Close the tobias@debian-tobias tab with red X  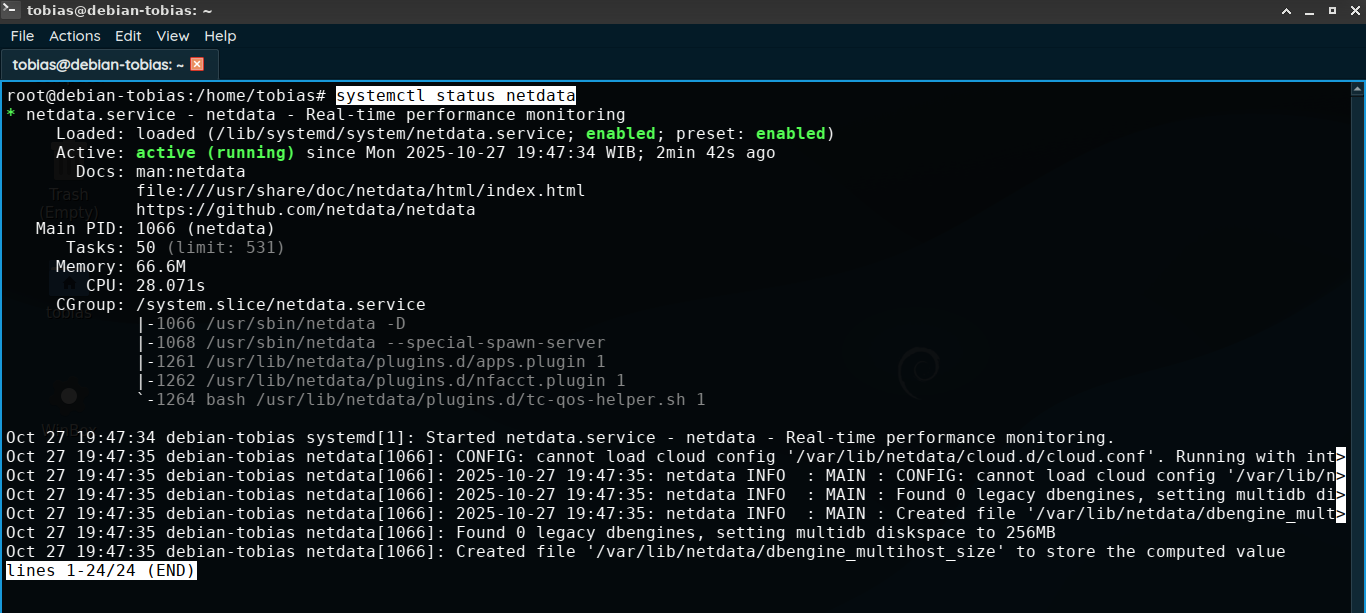(197, 64)
